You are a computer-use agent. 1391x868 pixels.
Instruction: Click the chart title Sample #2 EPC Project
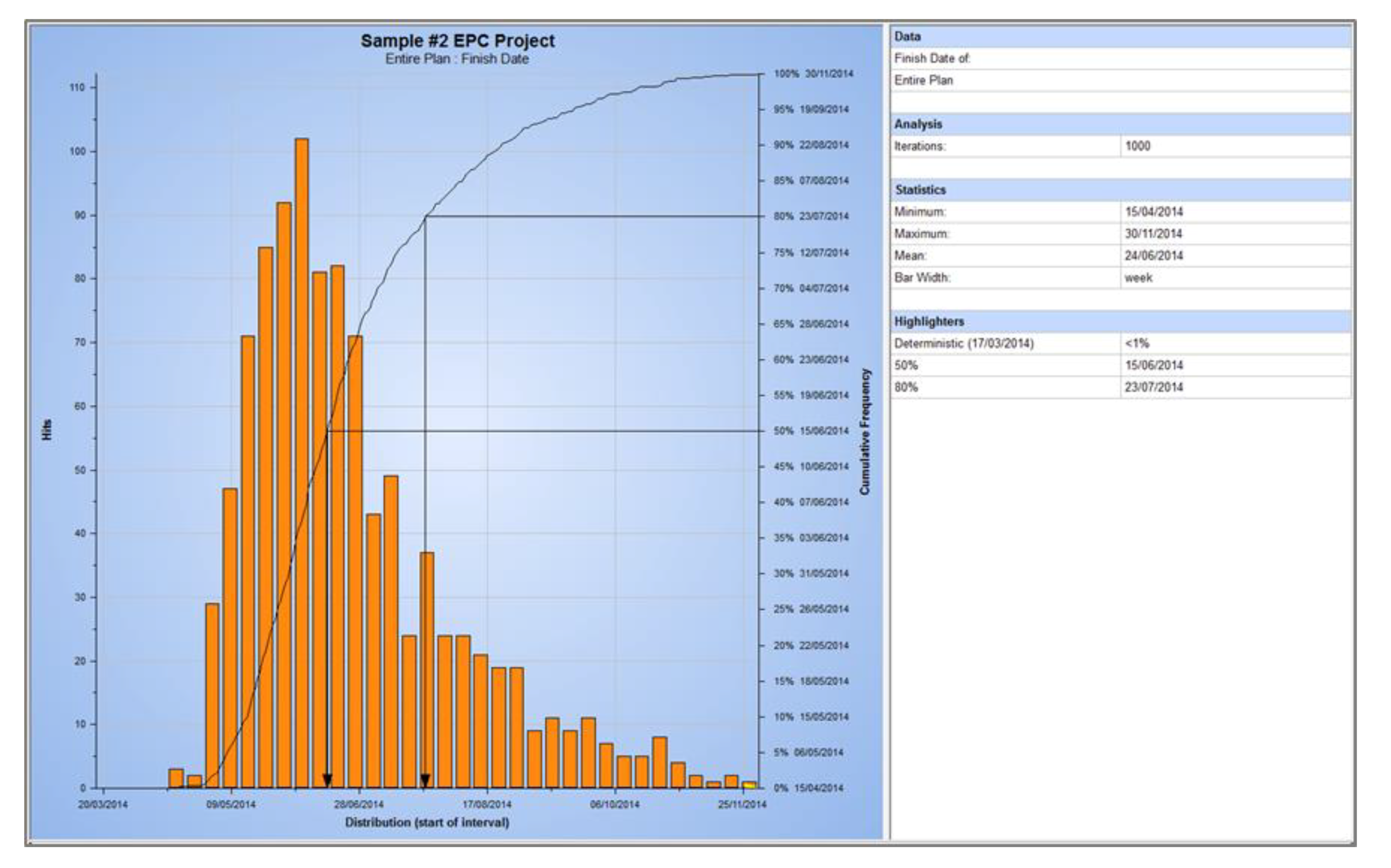pyautogui.click(x=457, y=41)
